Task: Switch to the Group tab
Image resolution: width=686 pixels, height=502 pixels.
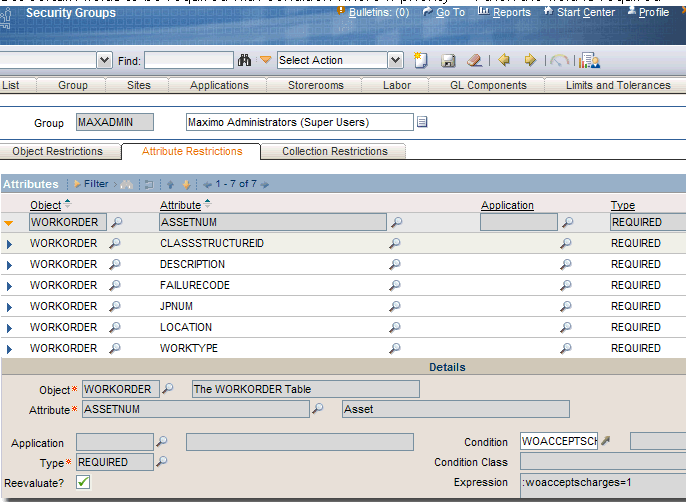Action: 73,85
